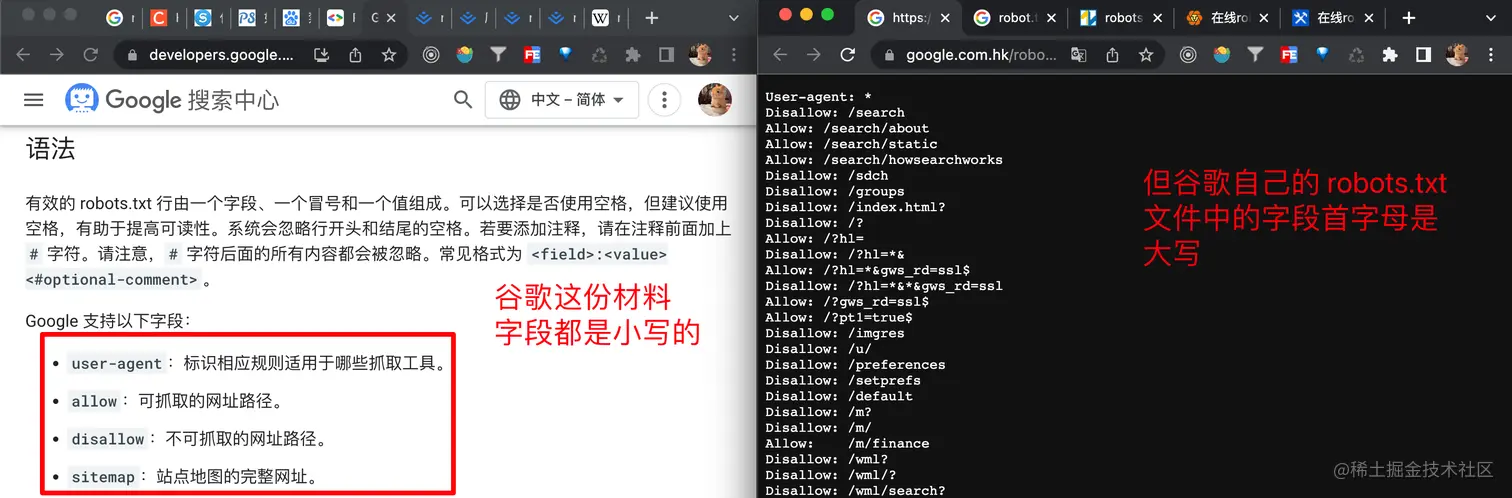Click the line Allow: /search/howsearchworks
The height and width of the screenshot is (498, 1512).
tap(884, 160)
